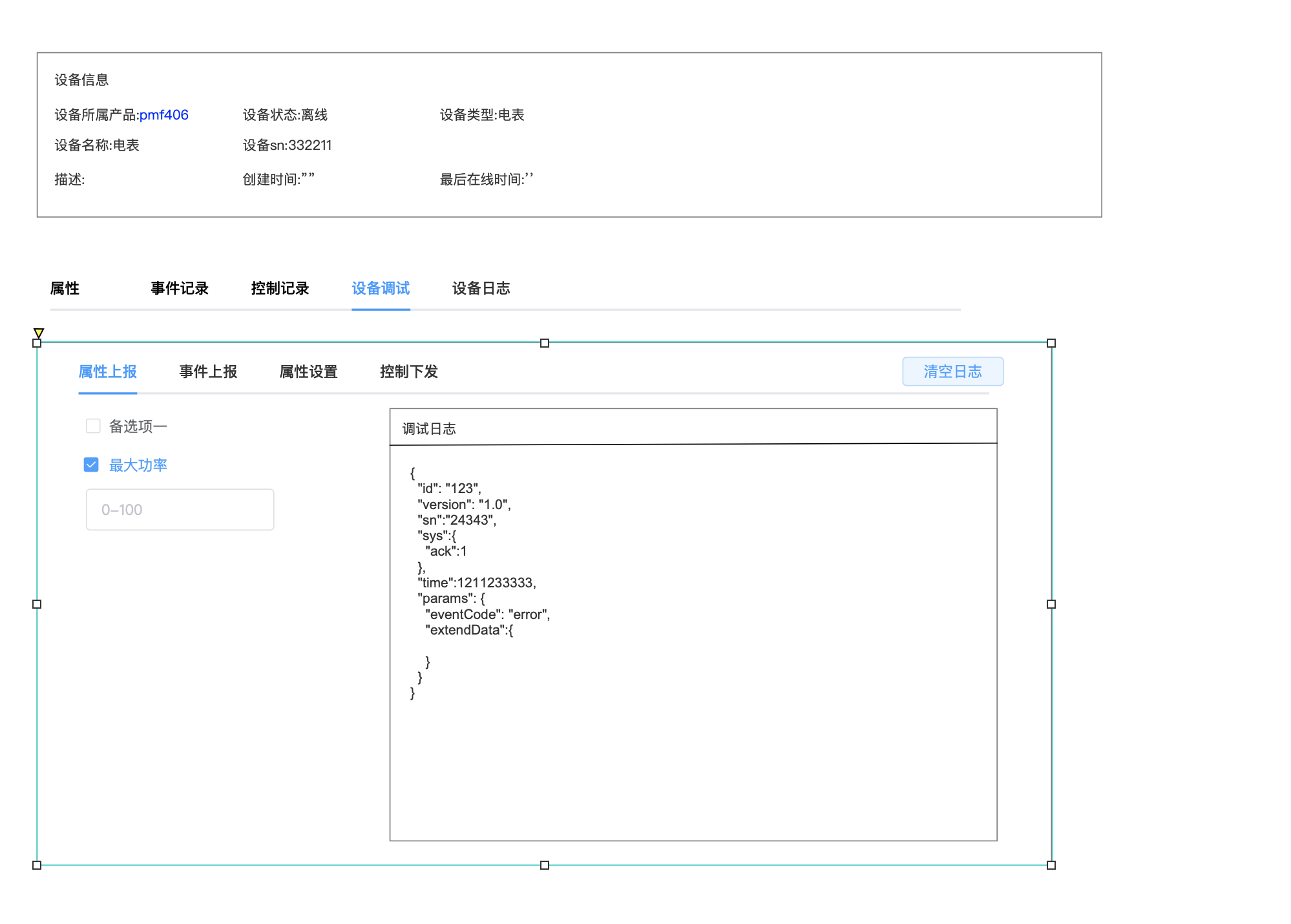This screenshot has height=924, width=1291.
Task: Click the top-right selection resize handle
Action: (x=1051, y=343)
